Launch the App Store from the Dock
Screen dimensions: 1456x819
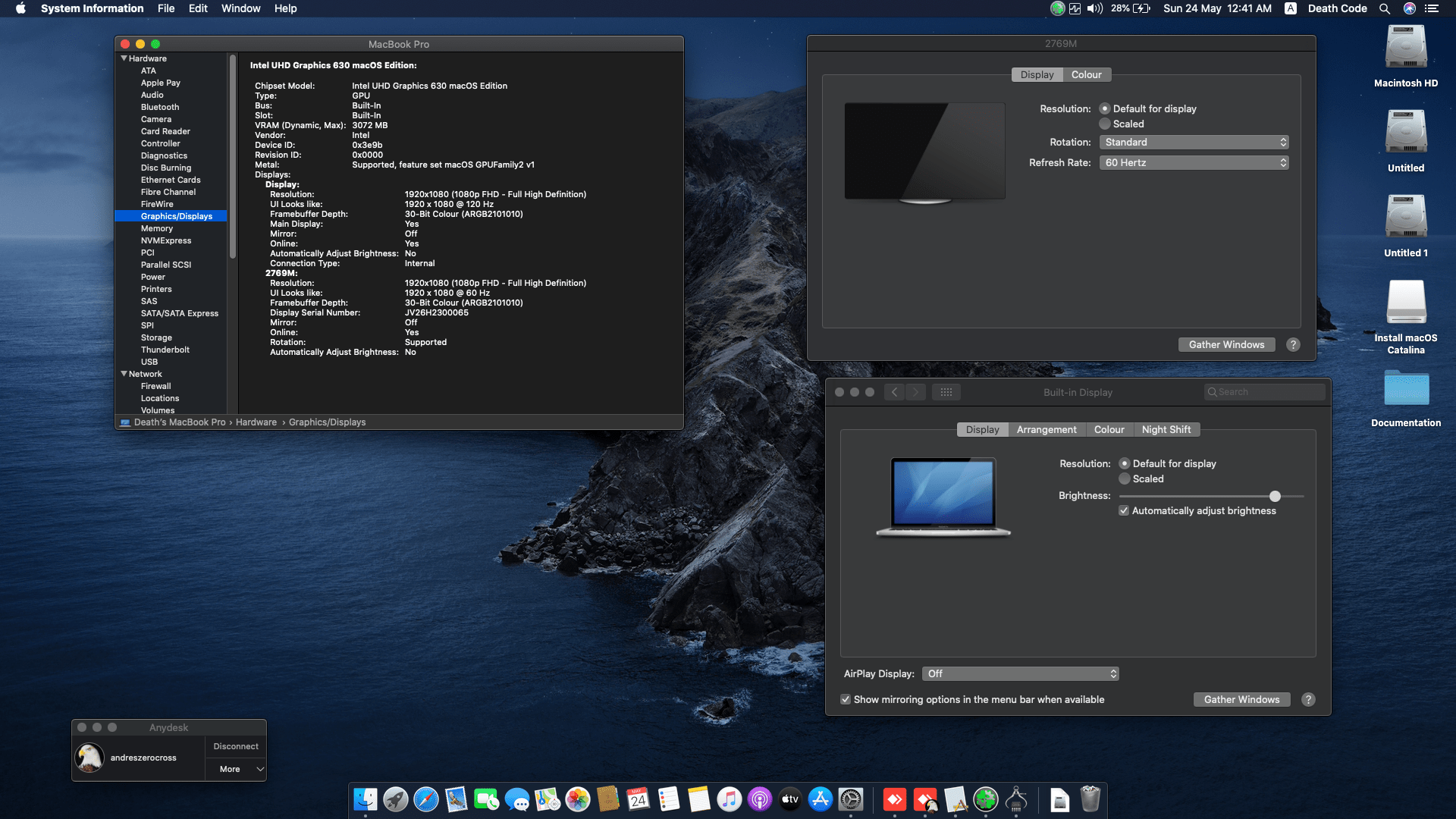[x=821, y=799]
